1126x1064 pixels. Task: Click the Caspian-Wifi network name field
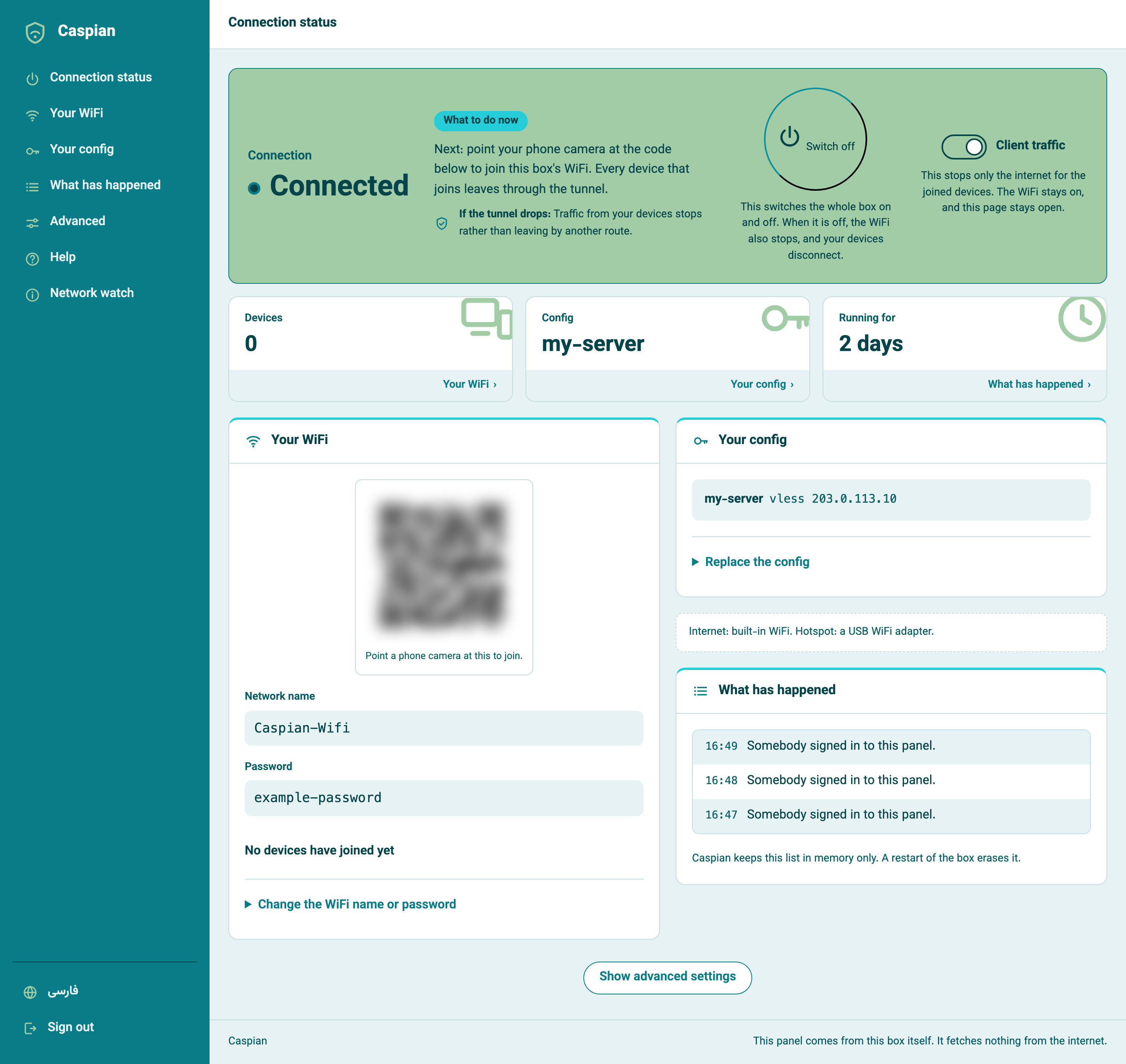click(444, 728)
